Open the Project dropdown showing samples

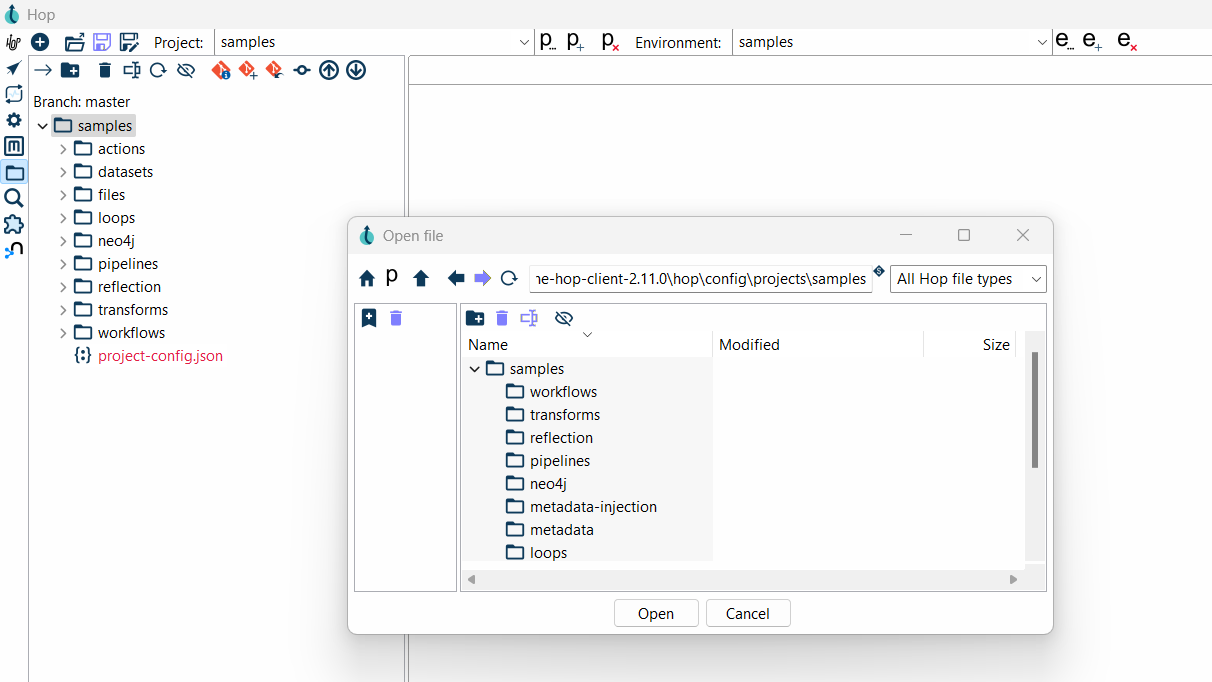(374, 42)
